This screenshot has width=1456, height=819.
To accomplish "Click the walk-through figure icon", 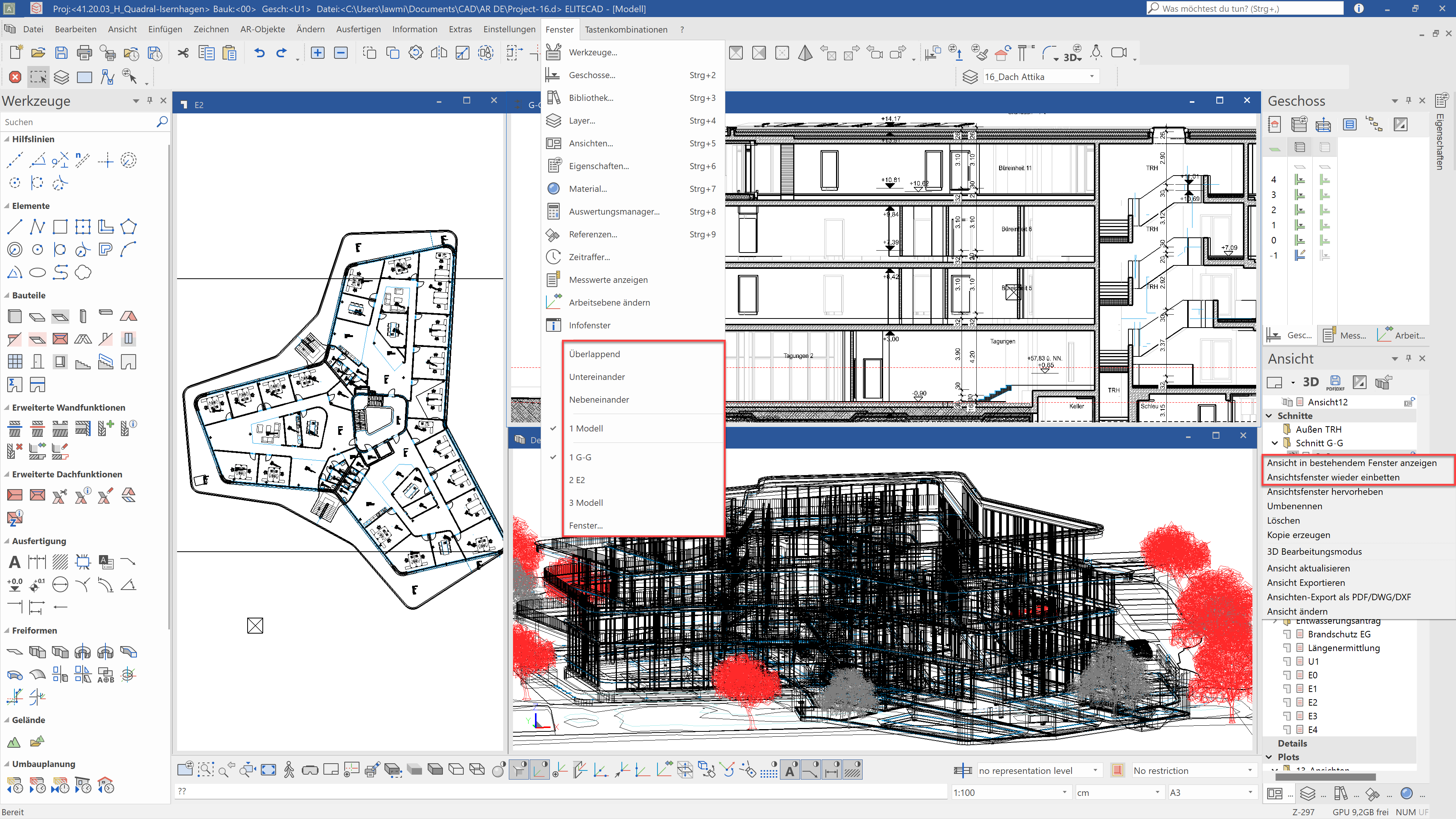I will click(289, 770).
